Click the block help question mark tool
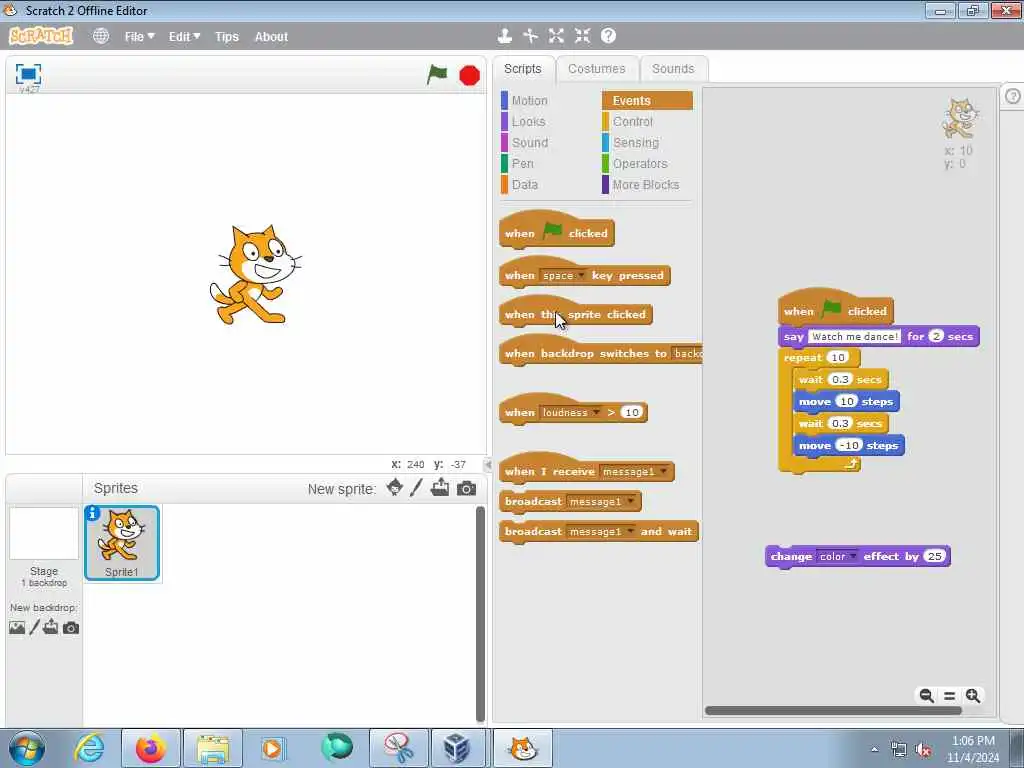1024x768 pixels. [x=608, y=36]
